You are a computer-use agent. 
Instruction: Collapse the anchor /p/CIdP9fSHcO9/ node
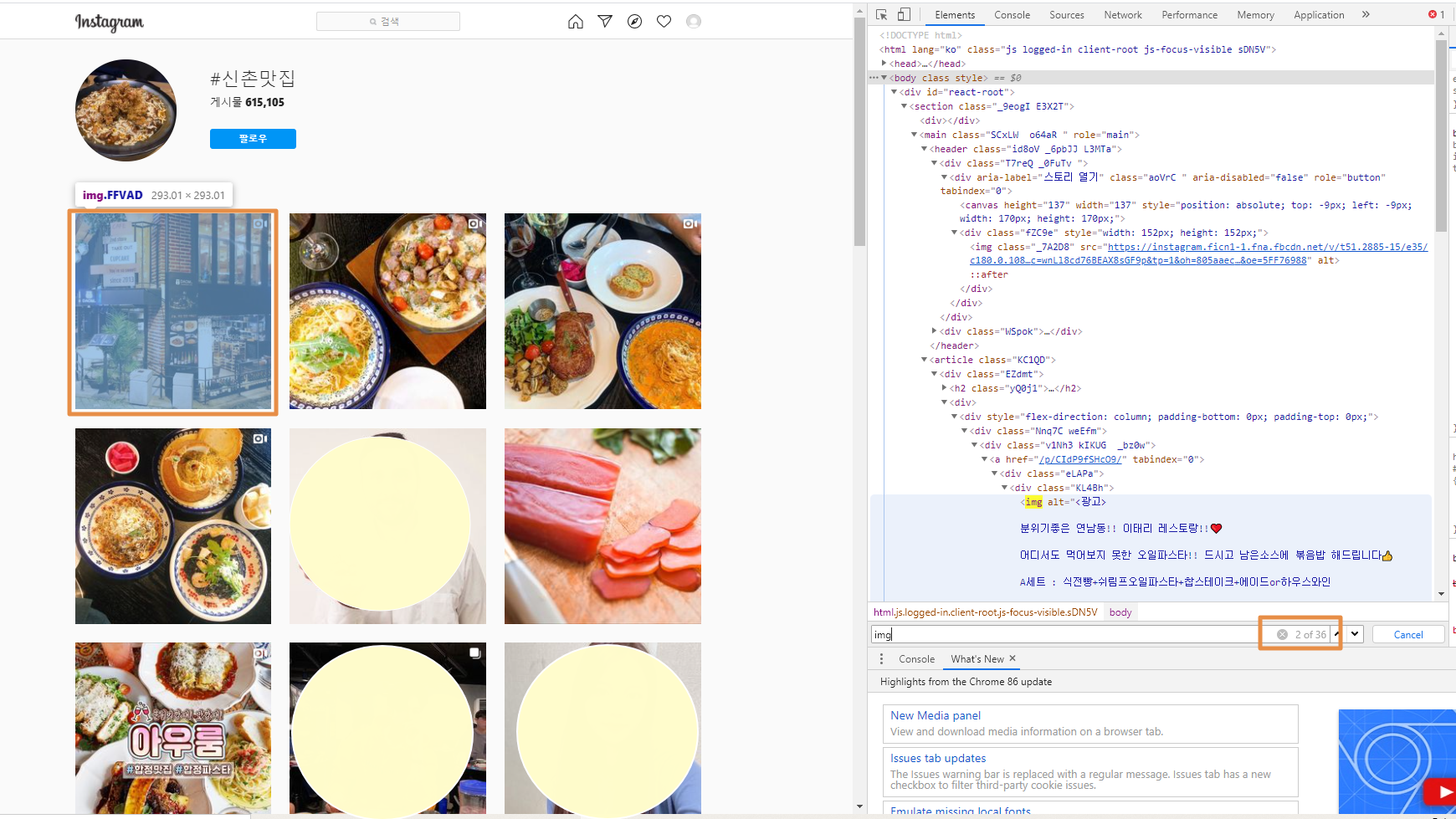[x=984, y=459]
